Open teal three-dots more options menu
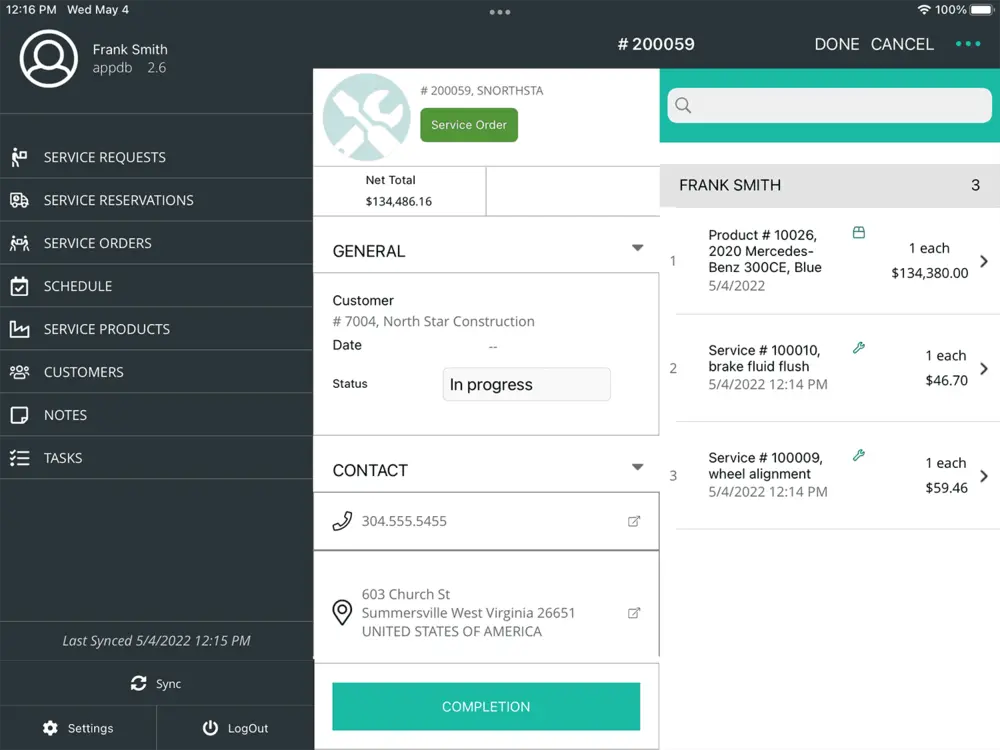 [967, 44]
